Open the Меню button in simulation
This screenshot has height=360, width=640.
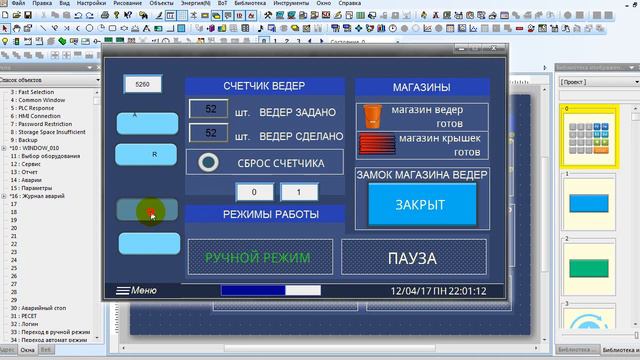point(136,291)
